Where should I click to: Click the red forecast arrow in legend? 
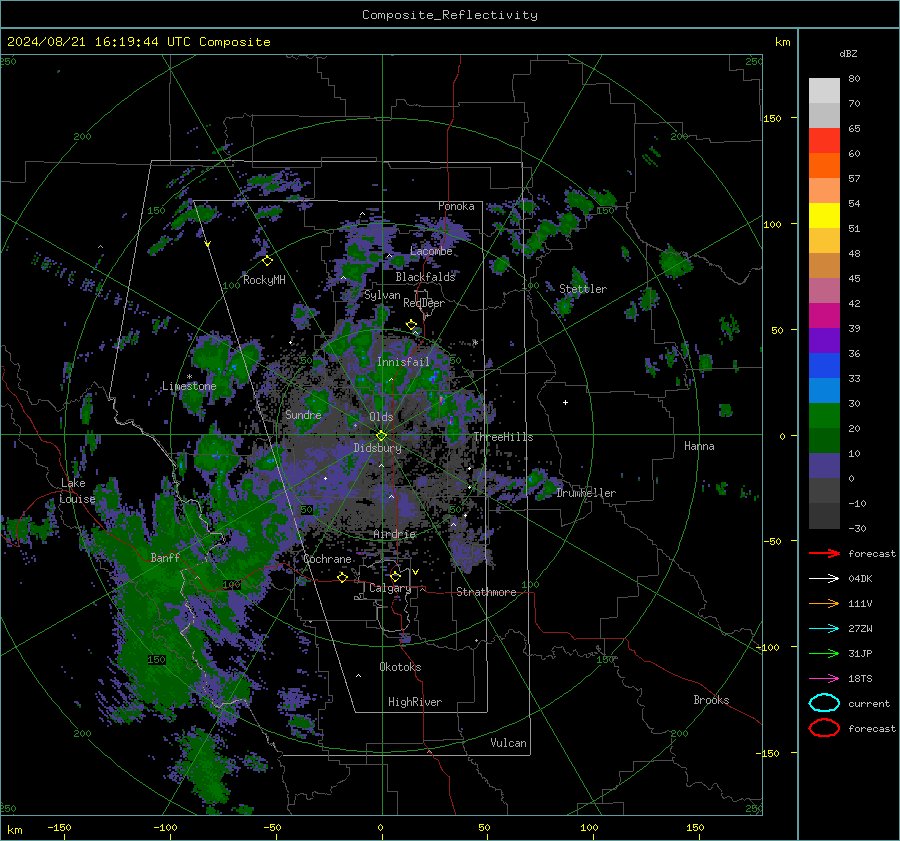(x=824, y=553)
